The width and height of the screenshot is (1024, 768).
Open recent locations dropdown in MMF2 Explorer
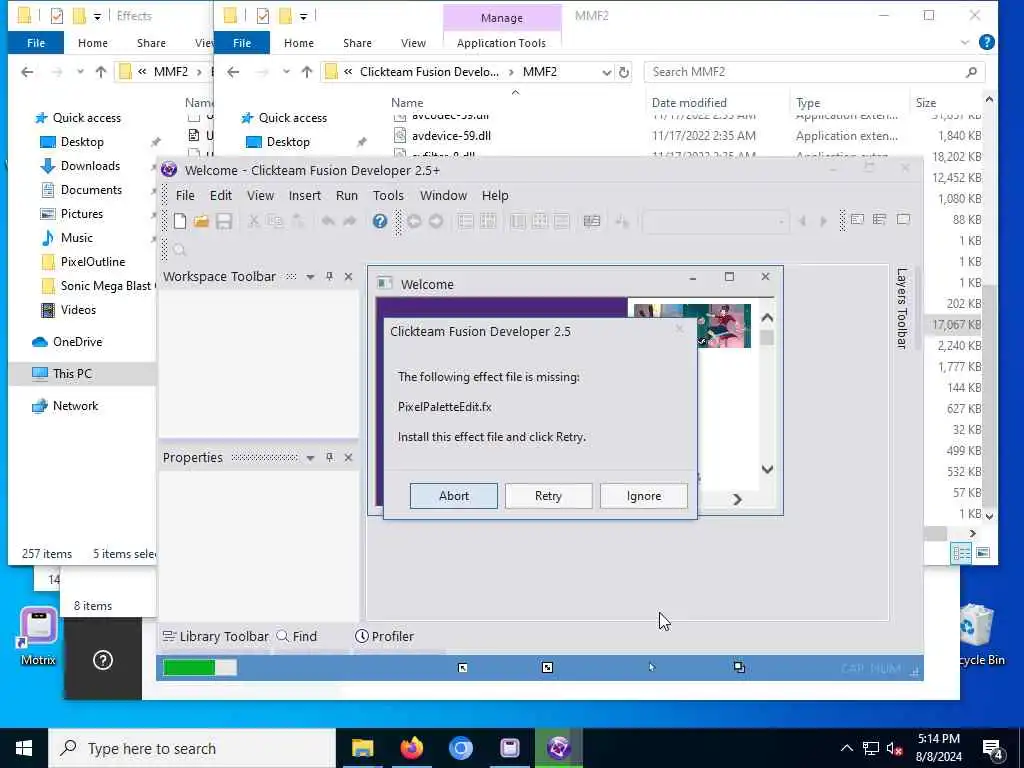tap(286, 72)
